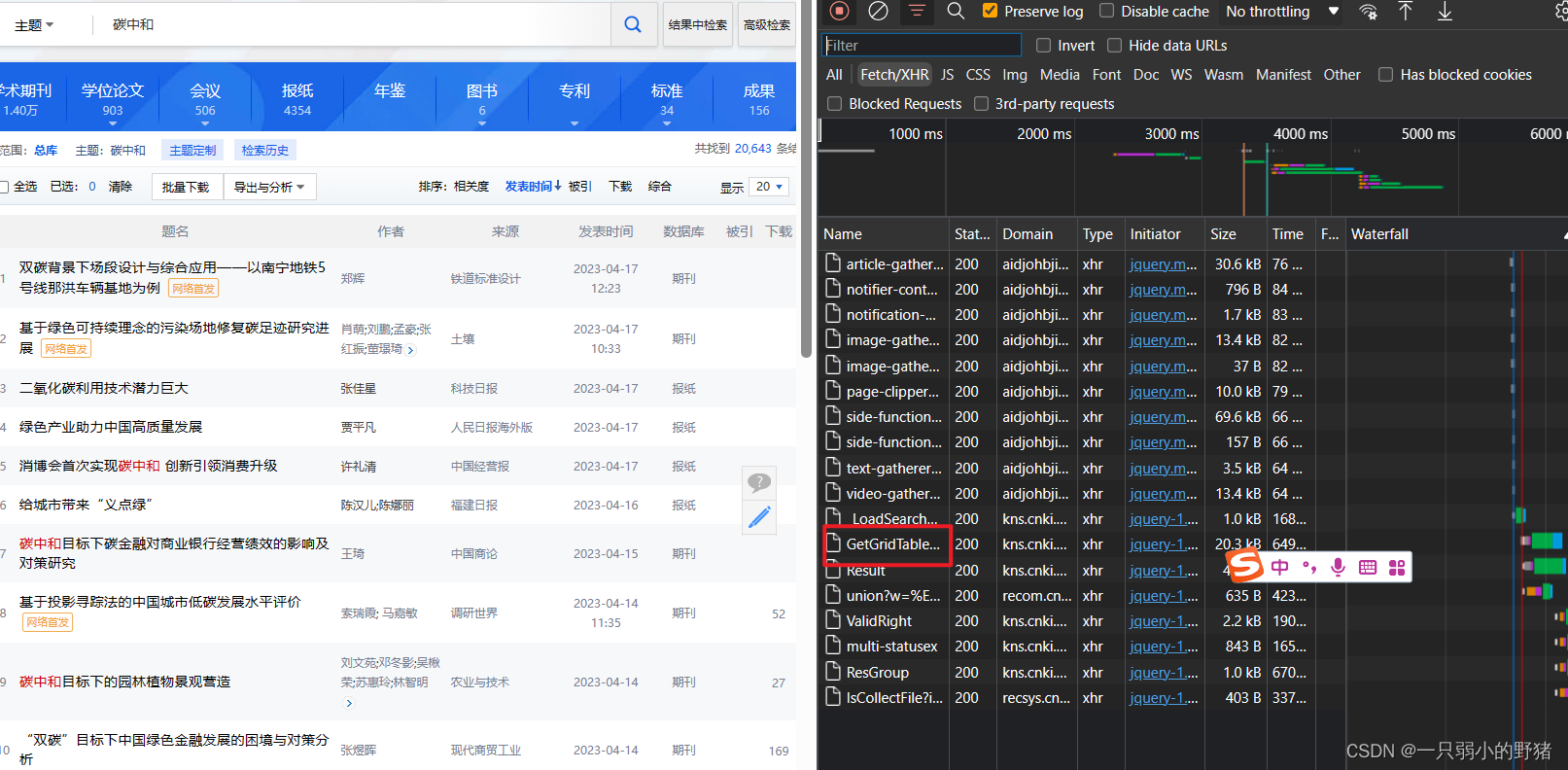Click the 碳中和 search input box
The image size is (1568, 770).
click(350, 24)
